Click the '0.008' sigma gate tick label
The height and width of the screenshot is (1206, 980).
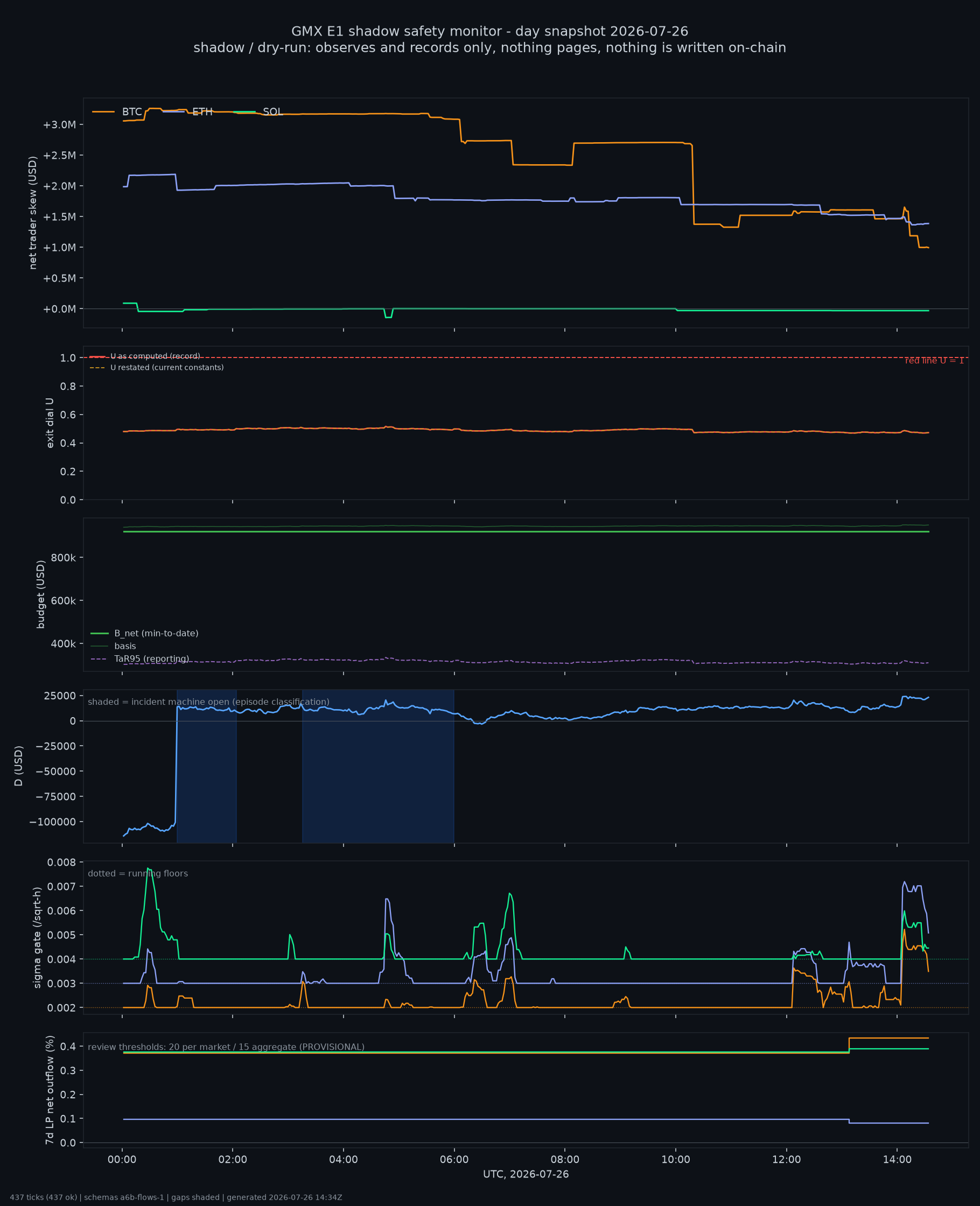61,863
